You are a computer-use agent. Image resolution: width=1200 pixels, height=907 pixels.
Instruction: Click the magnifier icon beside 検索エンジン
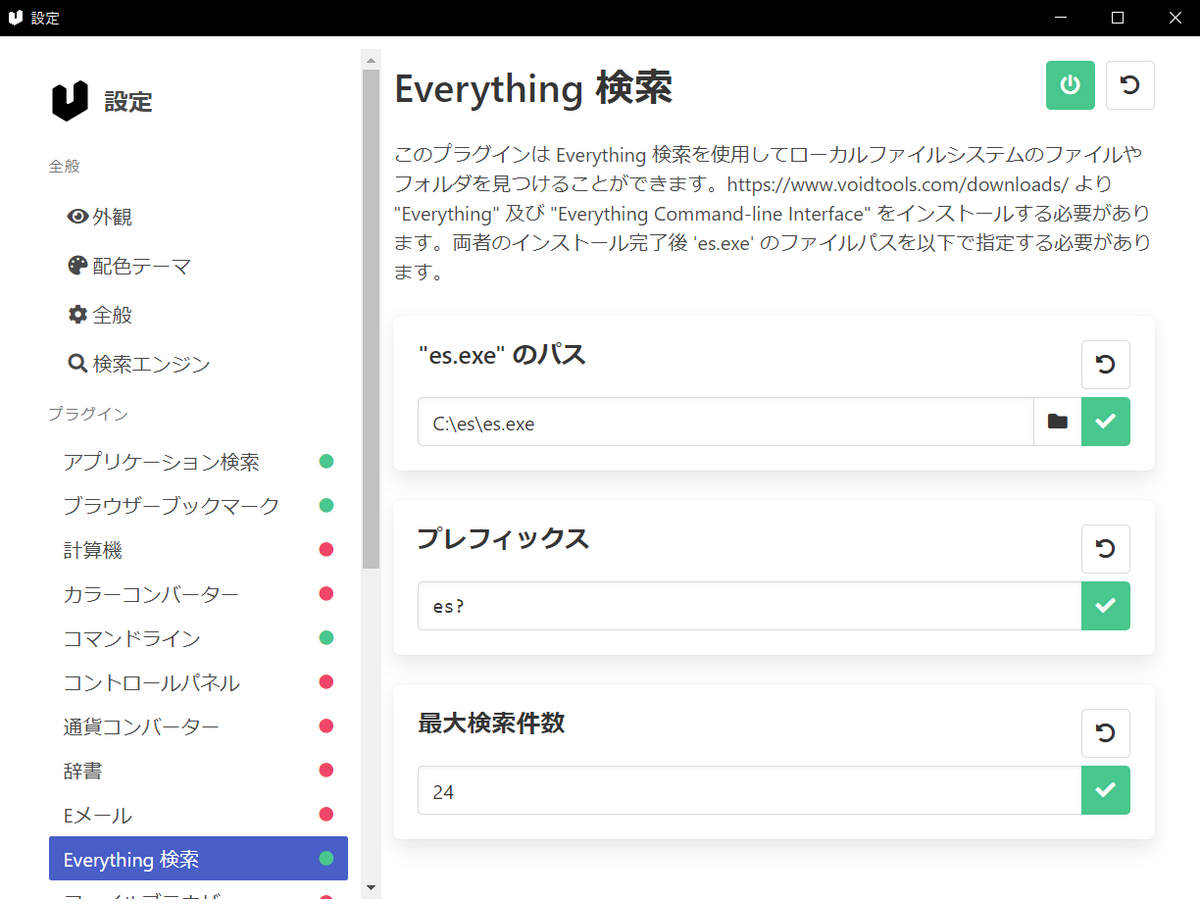coord(78,364)
